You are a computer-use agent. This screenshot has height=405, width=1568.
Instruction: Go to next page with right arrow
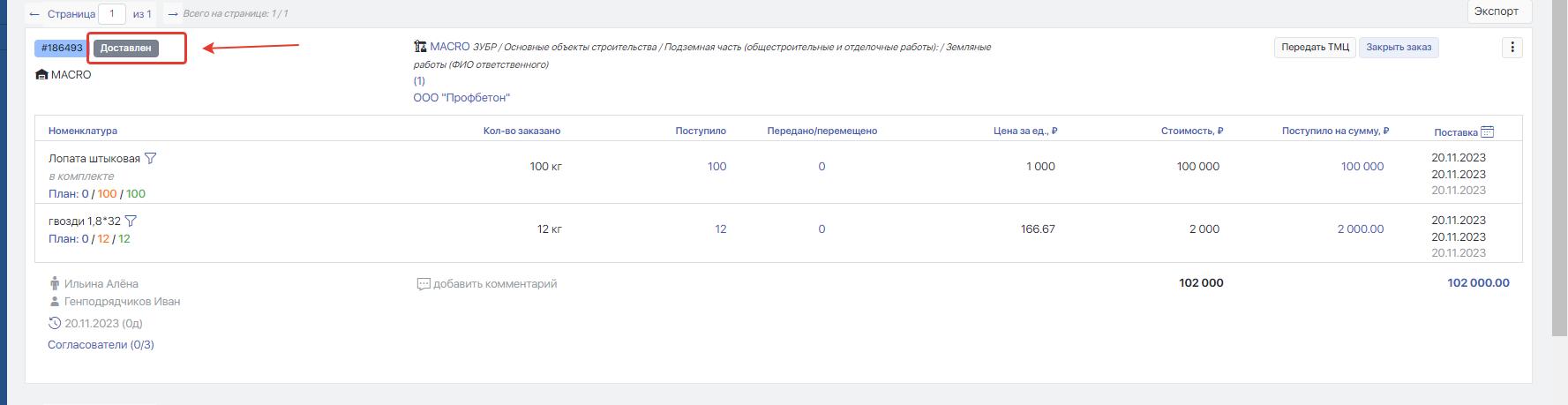pos(173,14)
